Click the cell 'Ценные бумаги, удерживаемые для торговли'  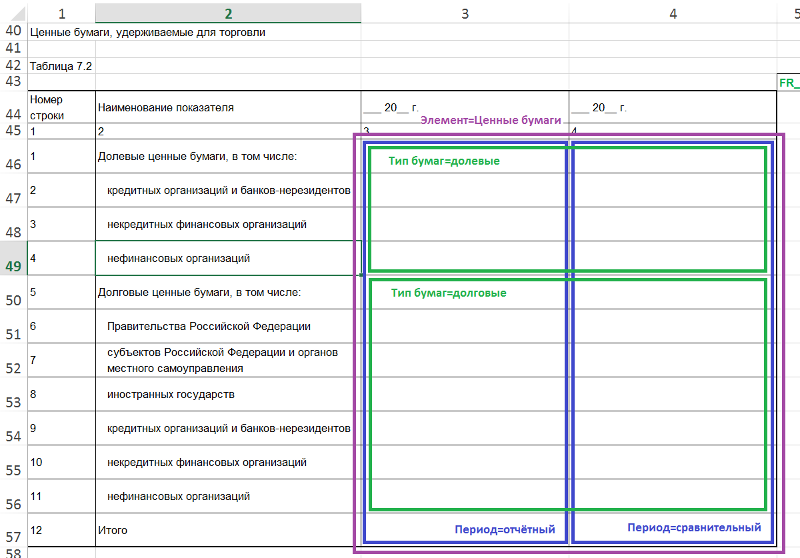[148, 32]
